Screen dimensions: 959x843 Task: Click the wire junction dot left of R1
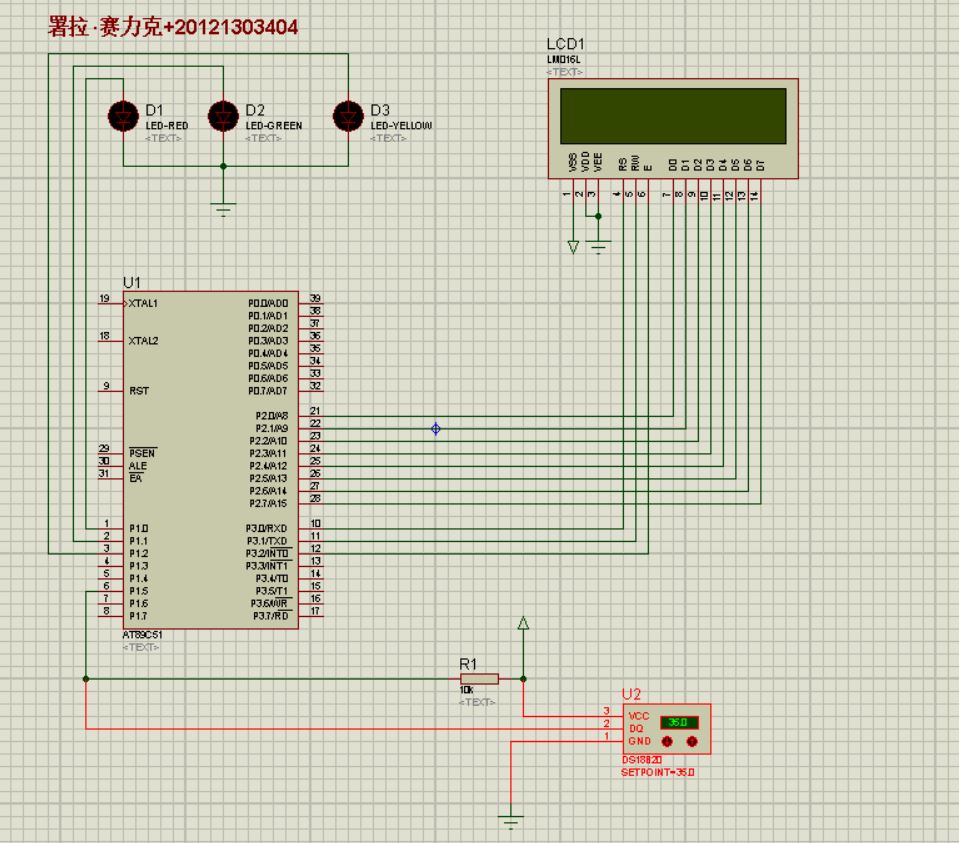(86, 678)
